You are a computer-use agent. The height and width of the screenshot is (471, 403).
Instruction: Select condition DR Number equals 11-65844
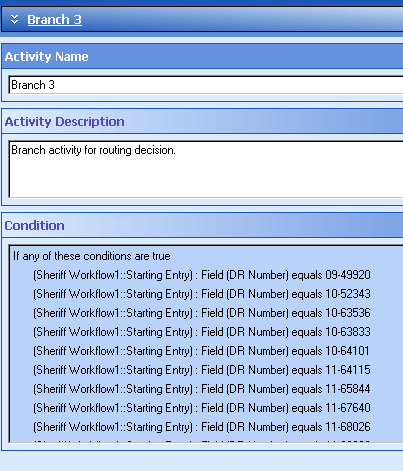coord(202,389)
